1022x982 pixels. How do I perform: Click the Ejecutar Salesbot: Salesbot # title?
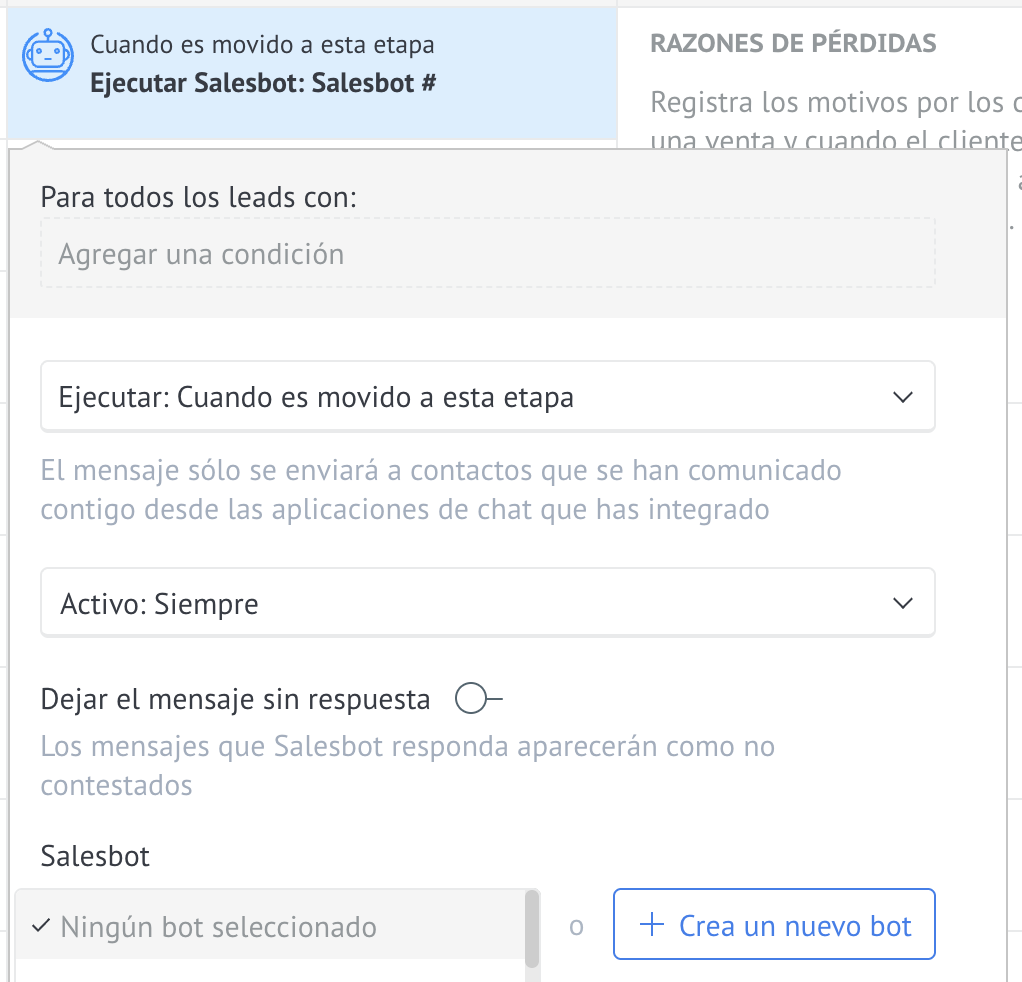tap(262, 83)
